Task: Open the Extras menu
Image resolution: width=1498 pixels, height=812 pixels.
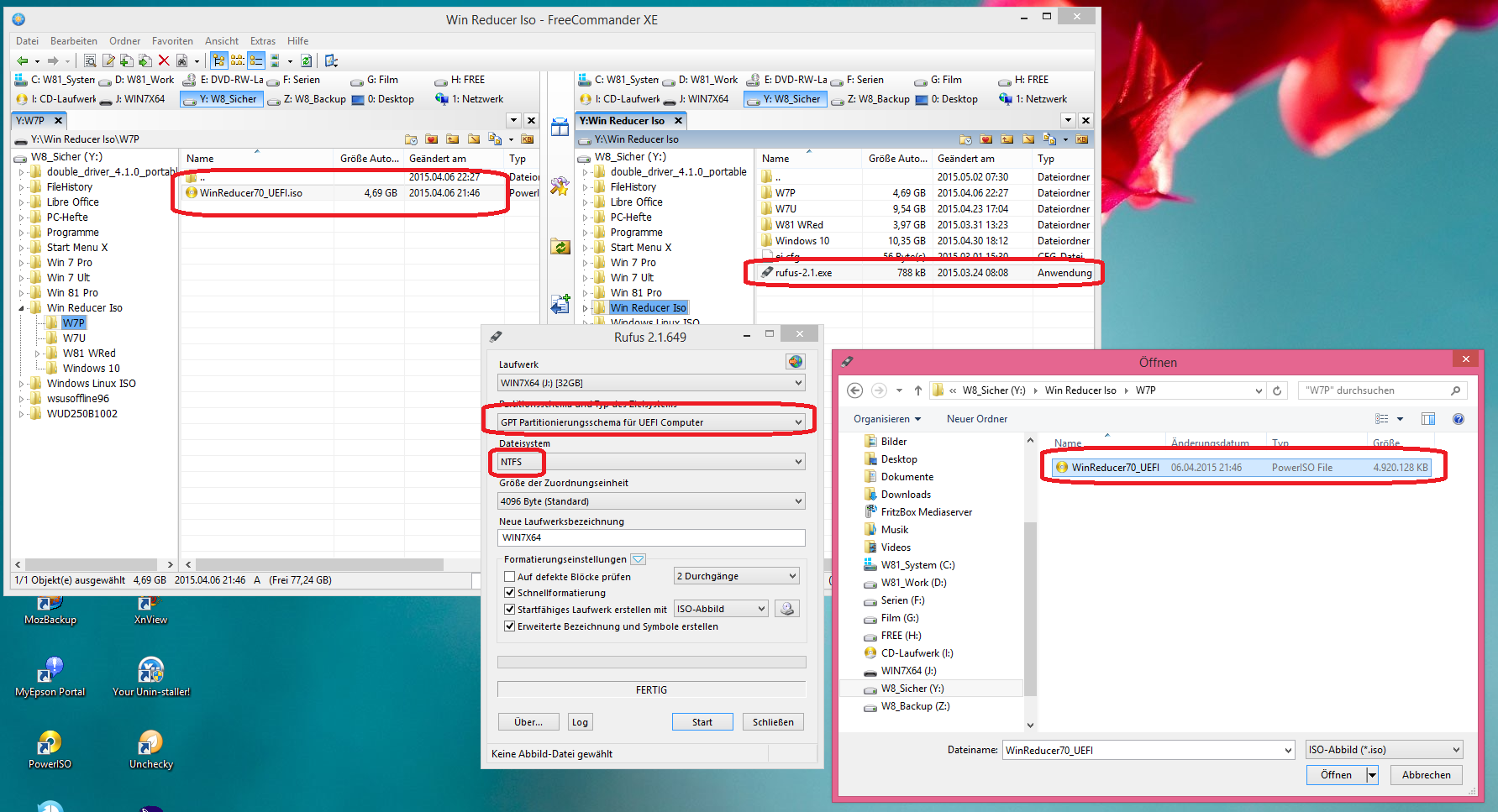Action: pyautogui.click(x=263, y=41)
